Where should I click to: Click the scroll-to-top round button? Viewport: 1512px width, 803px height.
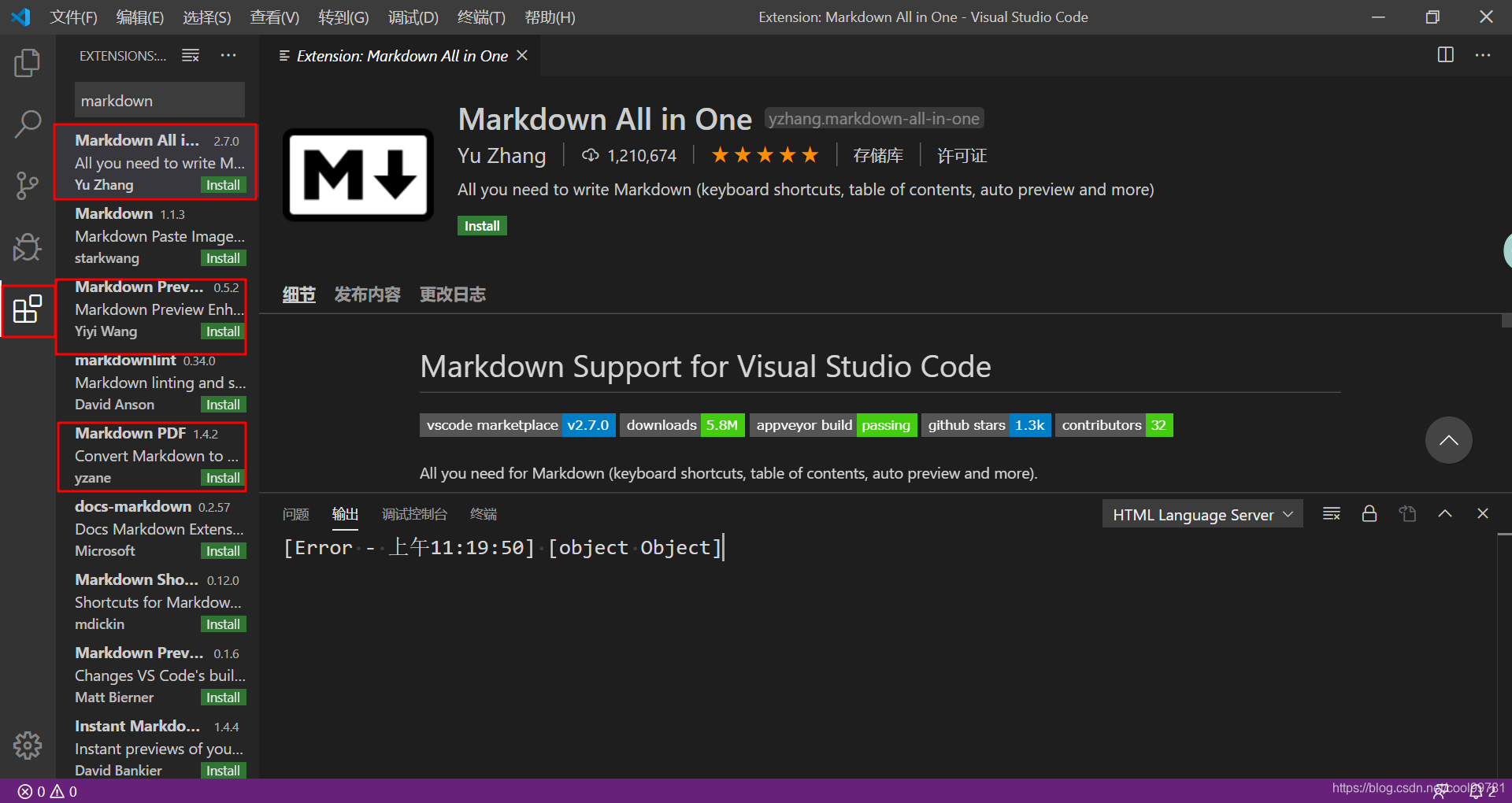1448,440
